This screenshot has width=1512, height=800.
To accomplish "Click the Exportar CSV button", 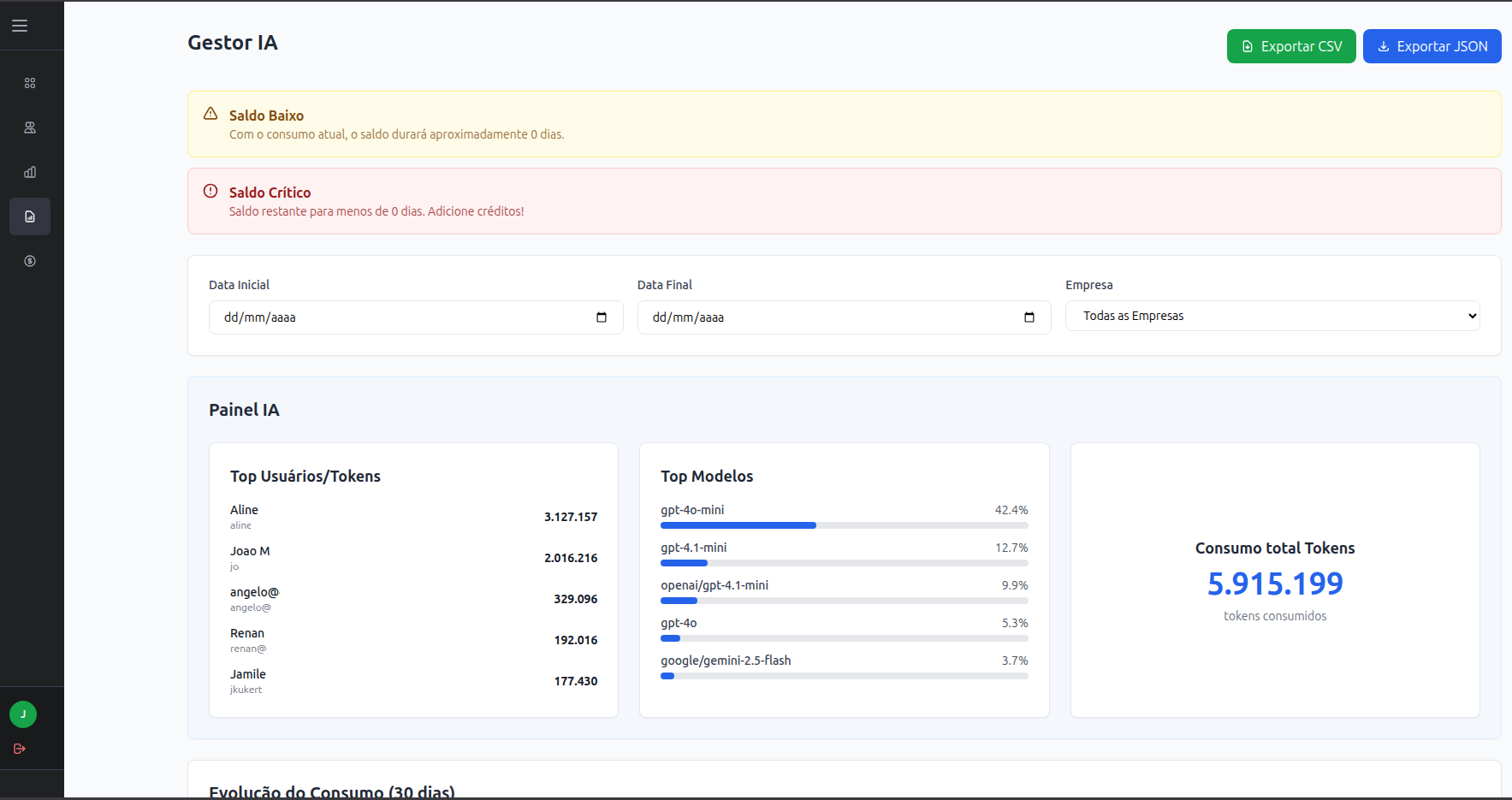I will click(x=1290, y=46).
